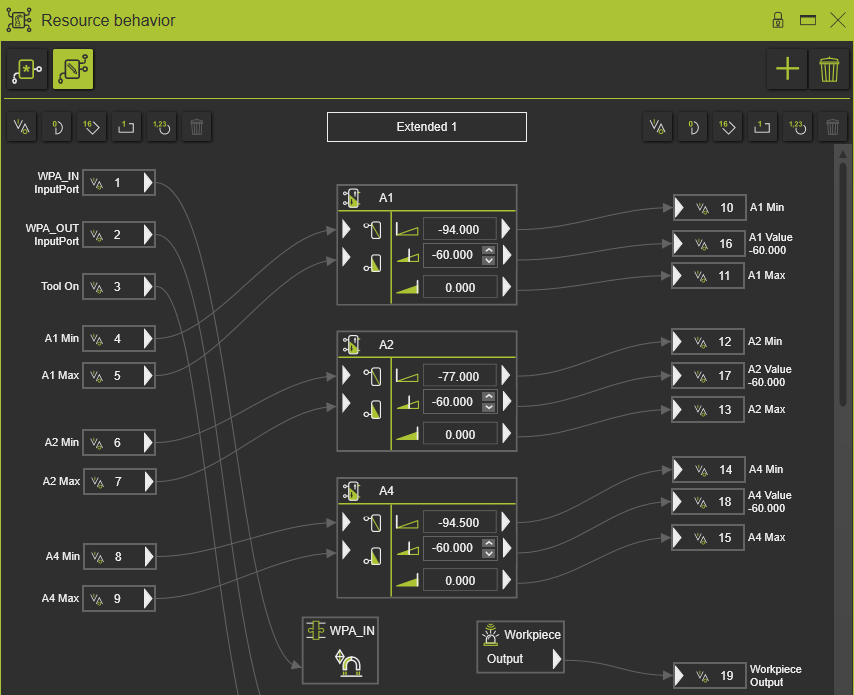Click the vertical scrollbar on the right
Viewport: 854px width, 695px height.
point(841,280)
